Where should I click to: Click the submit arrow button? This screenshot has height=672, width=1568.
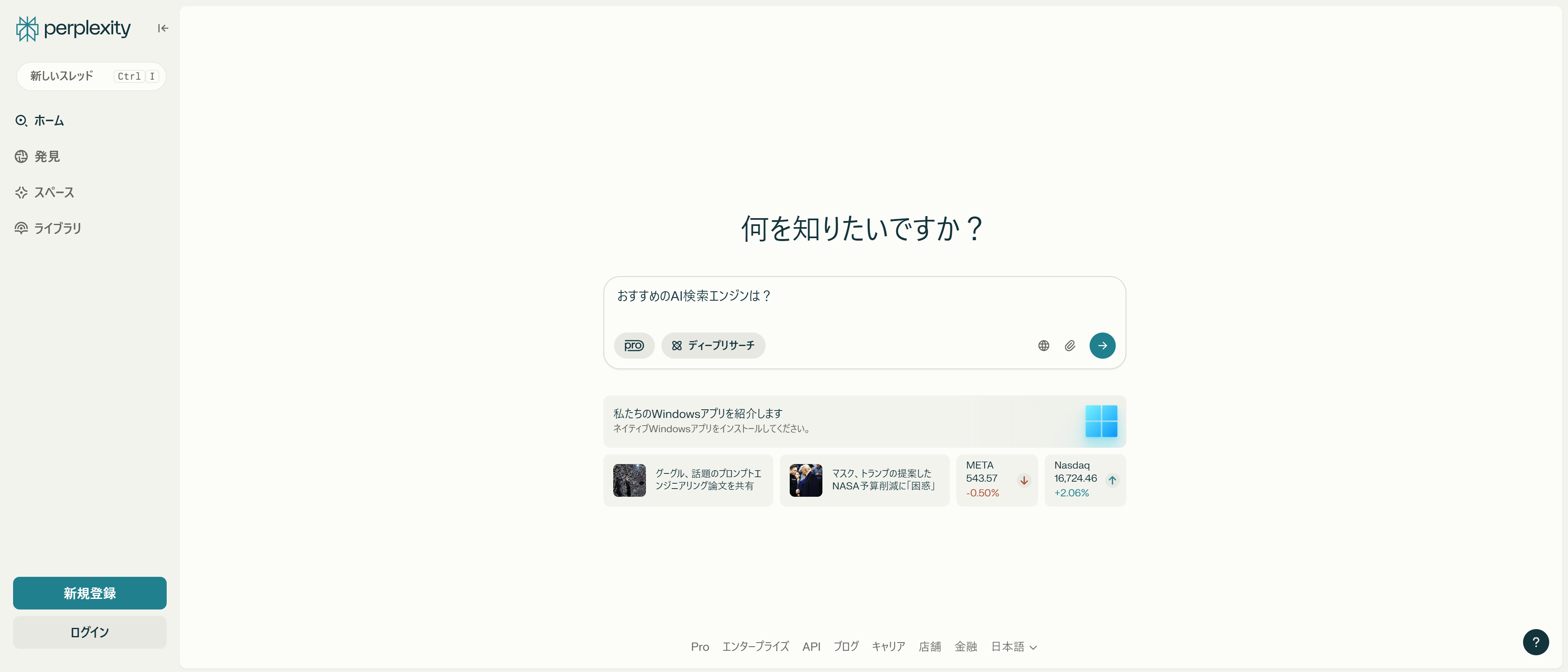1102,345
